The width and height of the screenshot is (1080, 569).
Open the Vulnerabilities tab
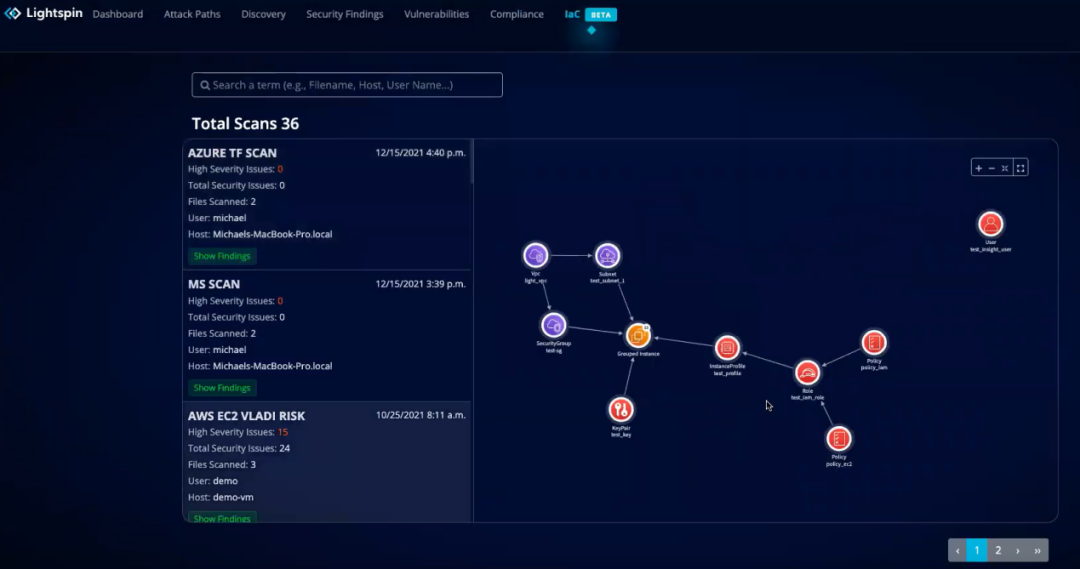pos(437,14)
